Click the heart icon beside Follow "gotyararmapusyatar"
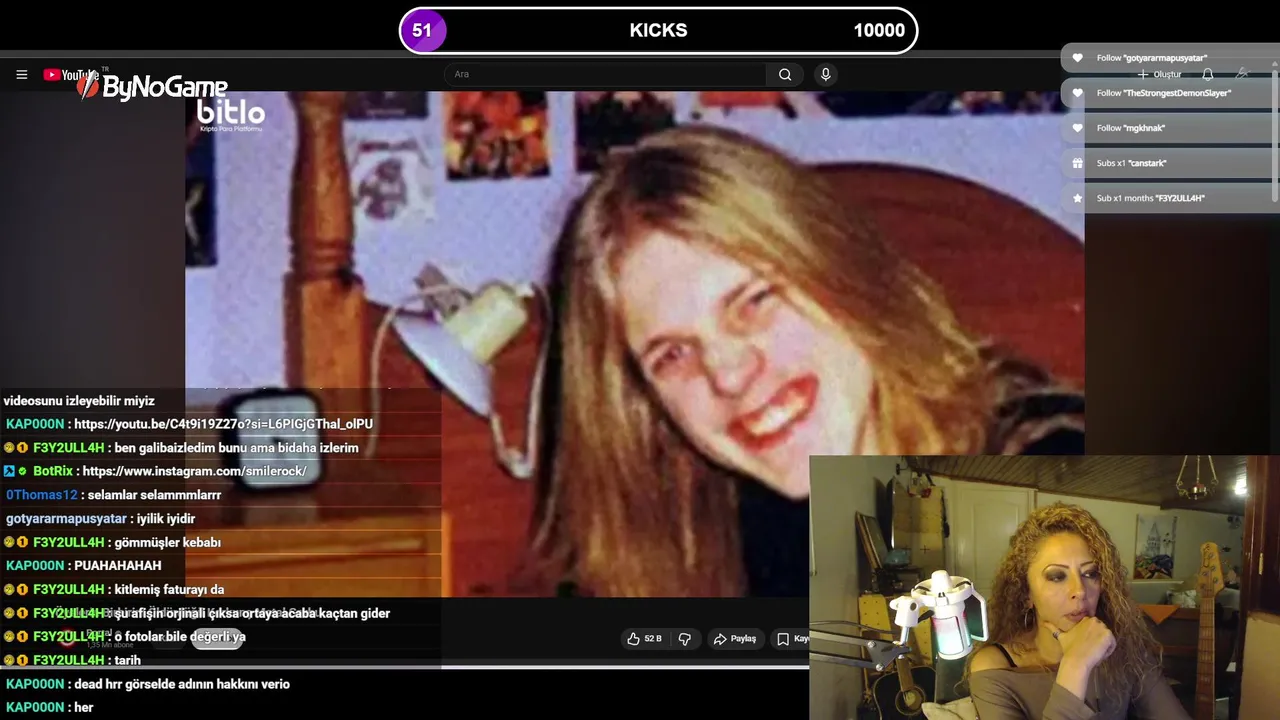This screenshot has width=1280, height=720. (1077, 58)
